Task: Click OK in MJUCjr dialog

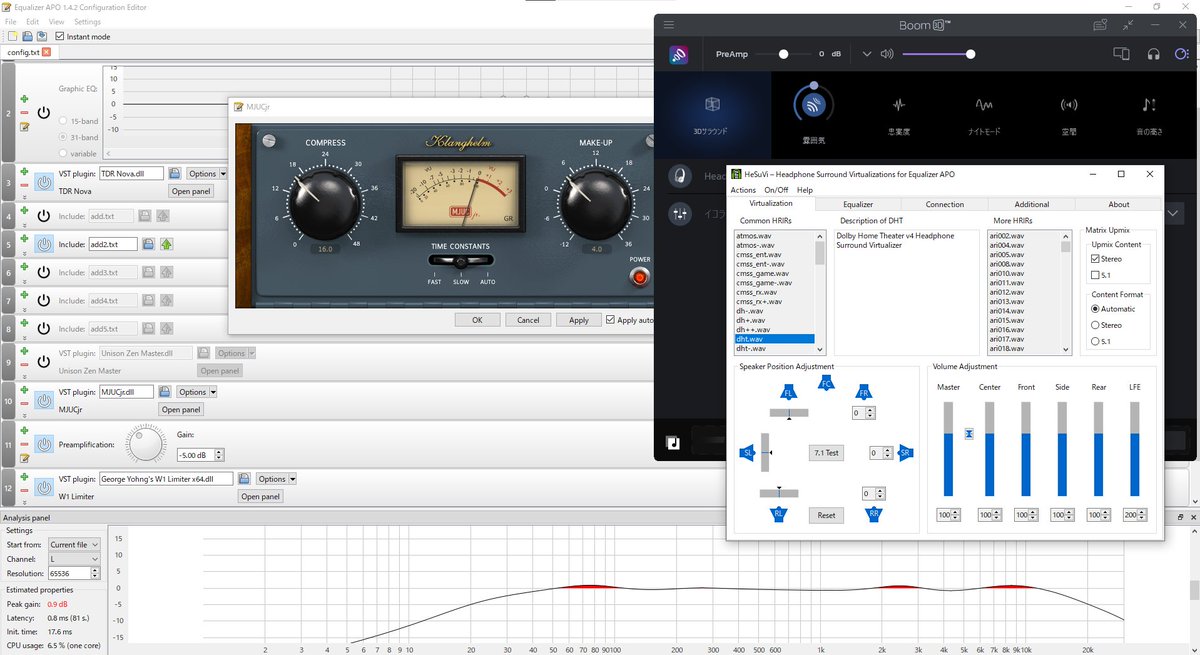Action: coord(477,320)
